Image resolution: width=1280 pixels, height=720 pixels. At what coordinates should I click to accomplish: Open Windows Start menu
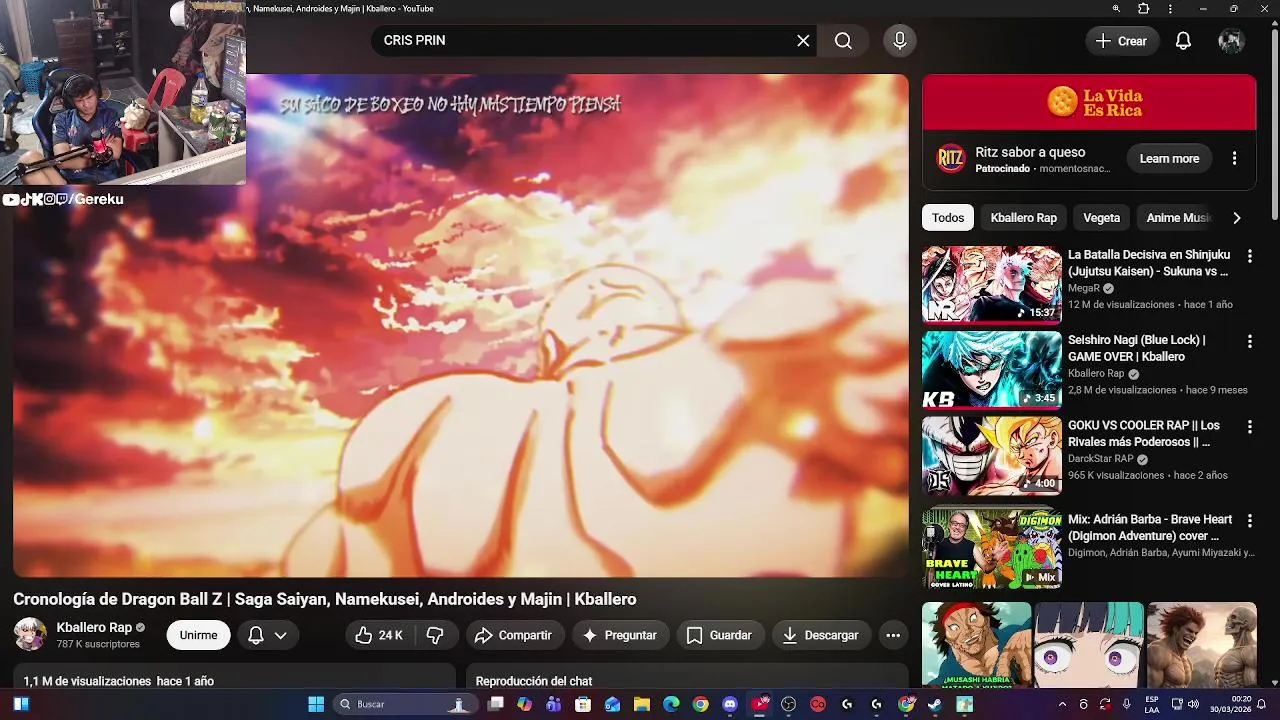[316, 704]
